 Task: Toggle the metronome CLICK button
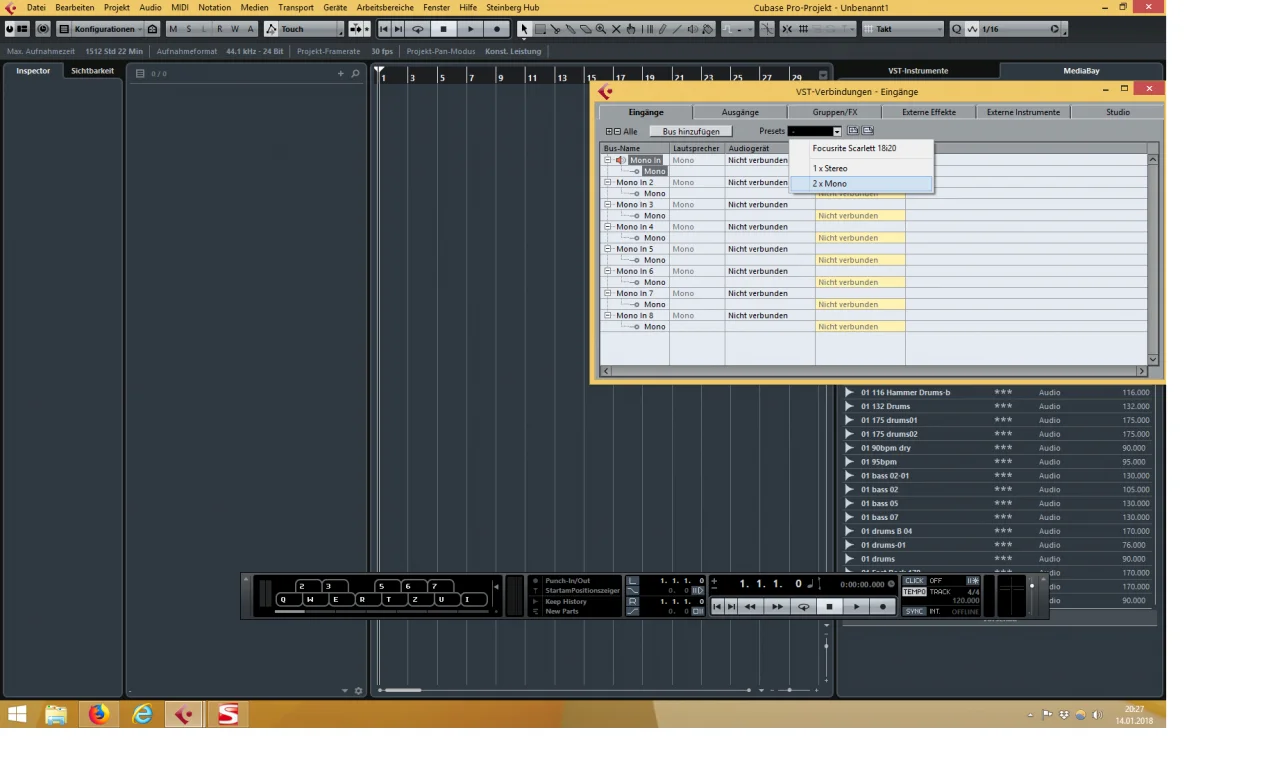(914, 581)
